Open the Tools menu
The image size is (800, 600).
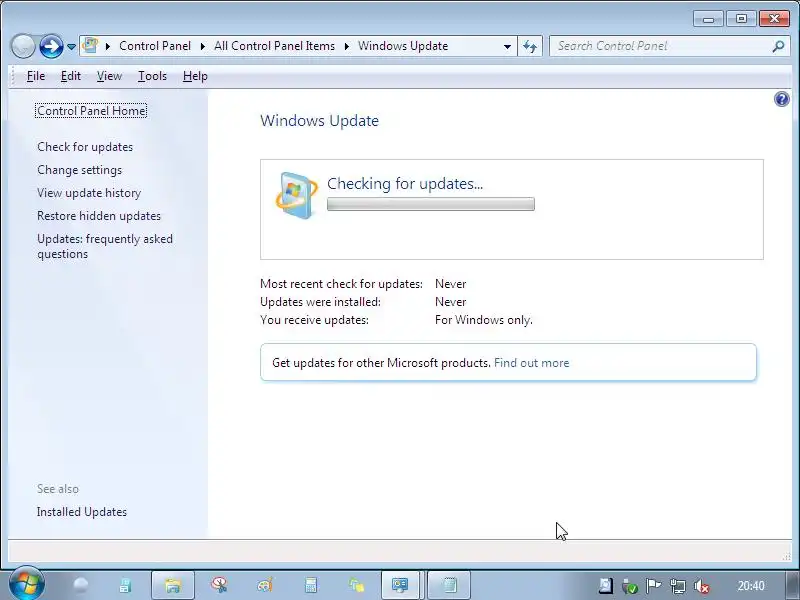153,76
